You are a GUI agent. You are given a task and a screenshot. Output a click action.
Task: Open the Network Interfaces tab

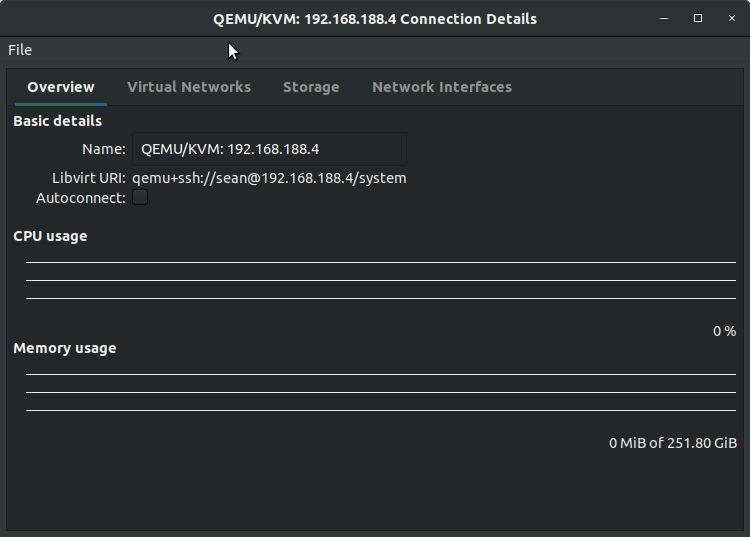442,87
